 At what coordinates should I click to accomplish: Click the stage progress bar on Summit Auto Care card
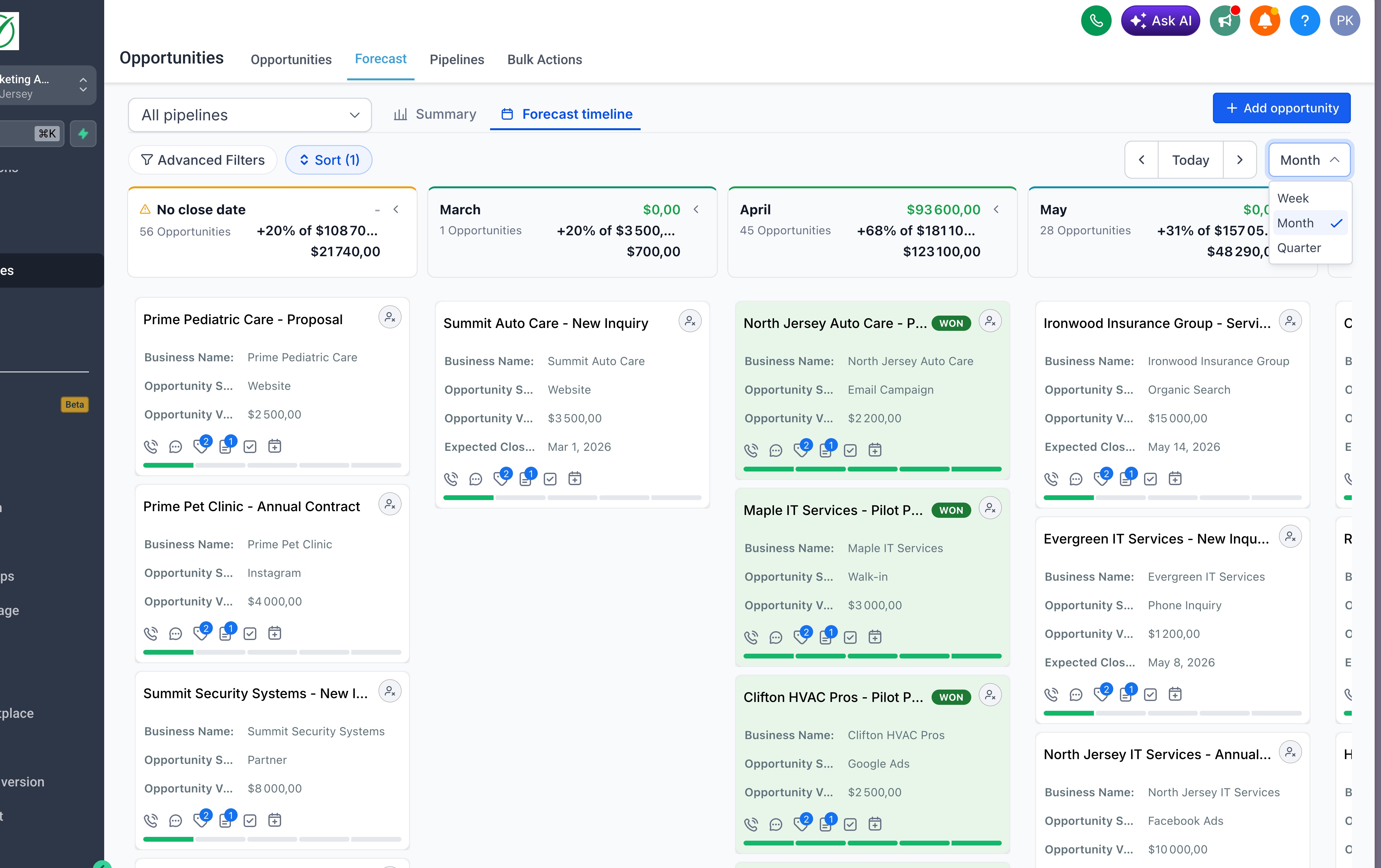point(572,497)
